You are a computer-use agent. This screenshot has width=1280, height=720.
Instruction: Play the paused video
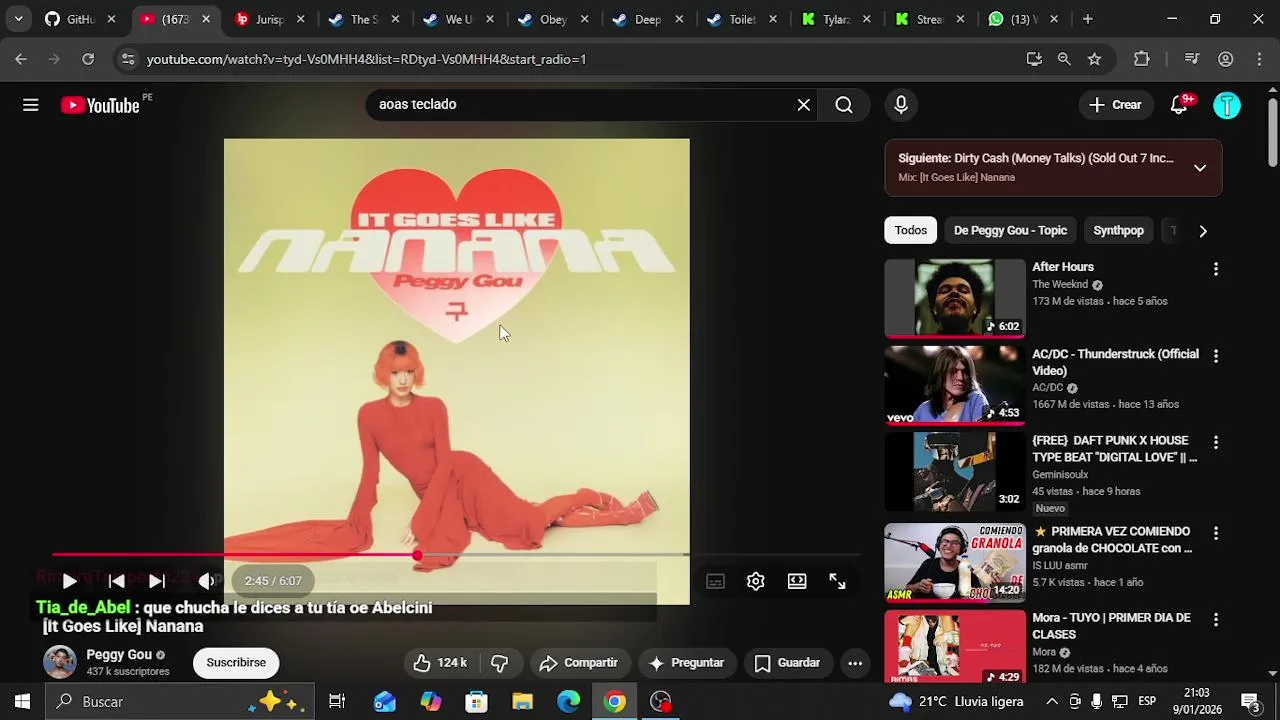(69, 581)
